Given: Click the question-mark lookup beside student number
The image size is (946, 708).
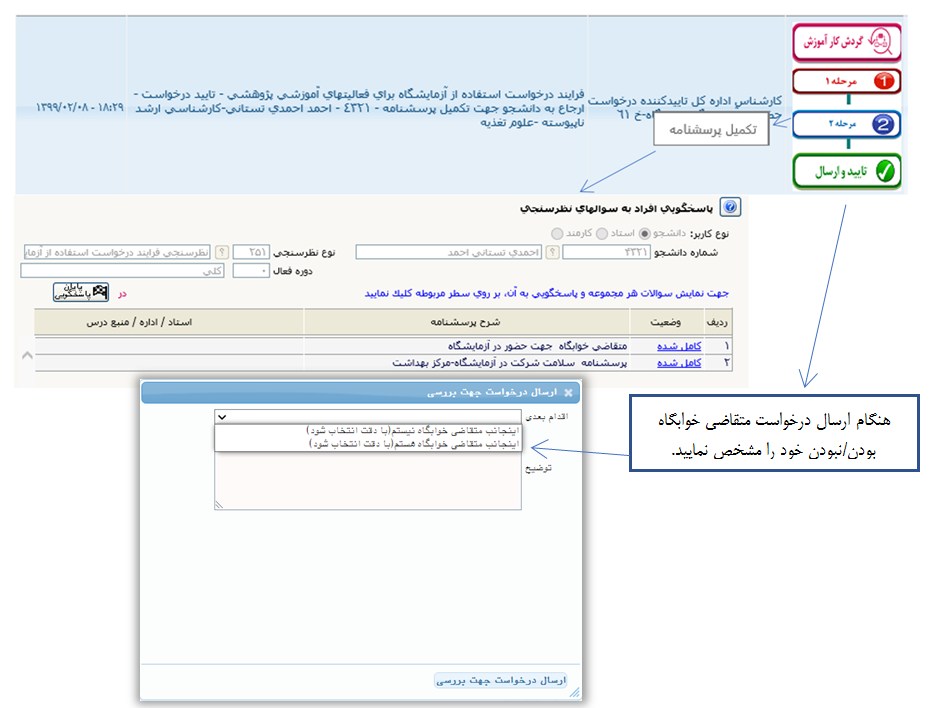Looking at the screenshot, I should (x=551, y=252).
